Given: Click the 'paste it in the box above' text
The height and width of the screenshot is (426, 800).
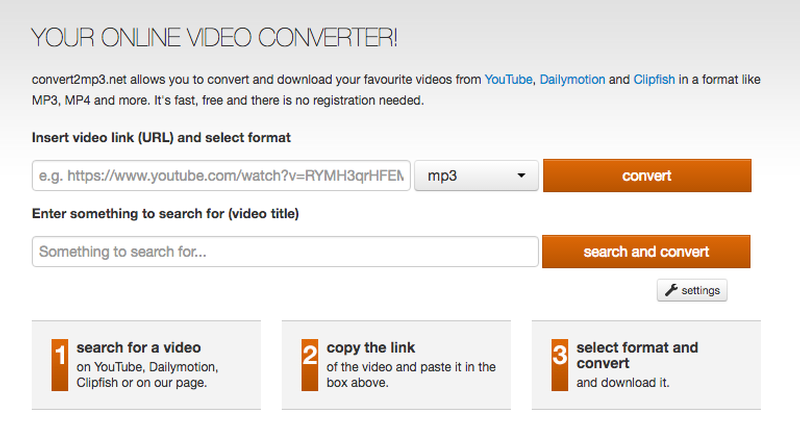Looking at the screenshot, I should [x=410, y=375].
